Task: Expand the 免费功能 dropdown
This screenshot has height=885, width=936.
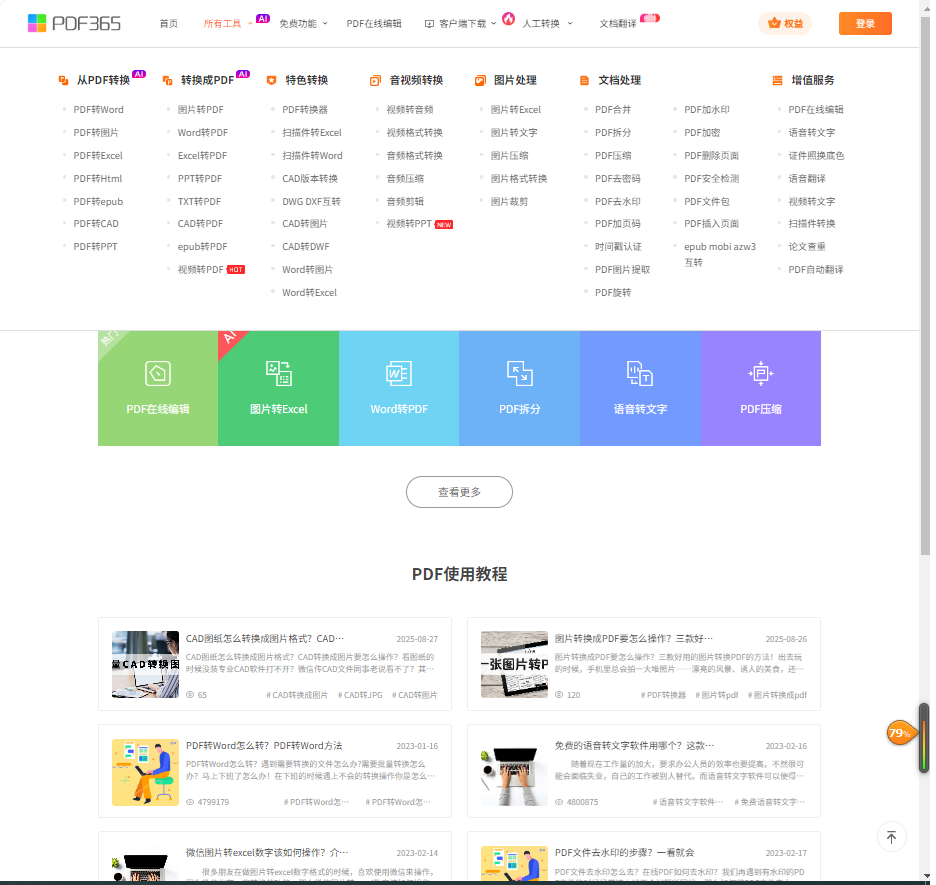Action: tap(302, 24)
